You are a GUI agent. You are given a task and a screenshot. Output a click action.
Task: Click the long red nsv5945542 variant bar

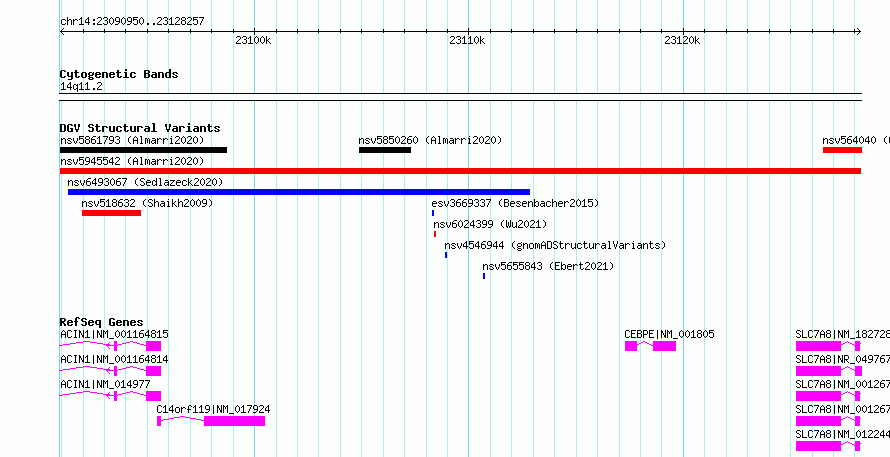460,171
